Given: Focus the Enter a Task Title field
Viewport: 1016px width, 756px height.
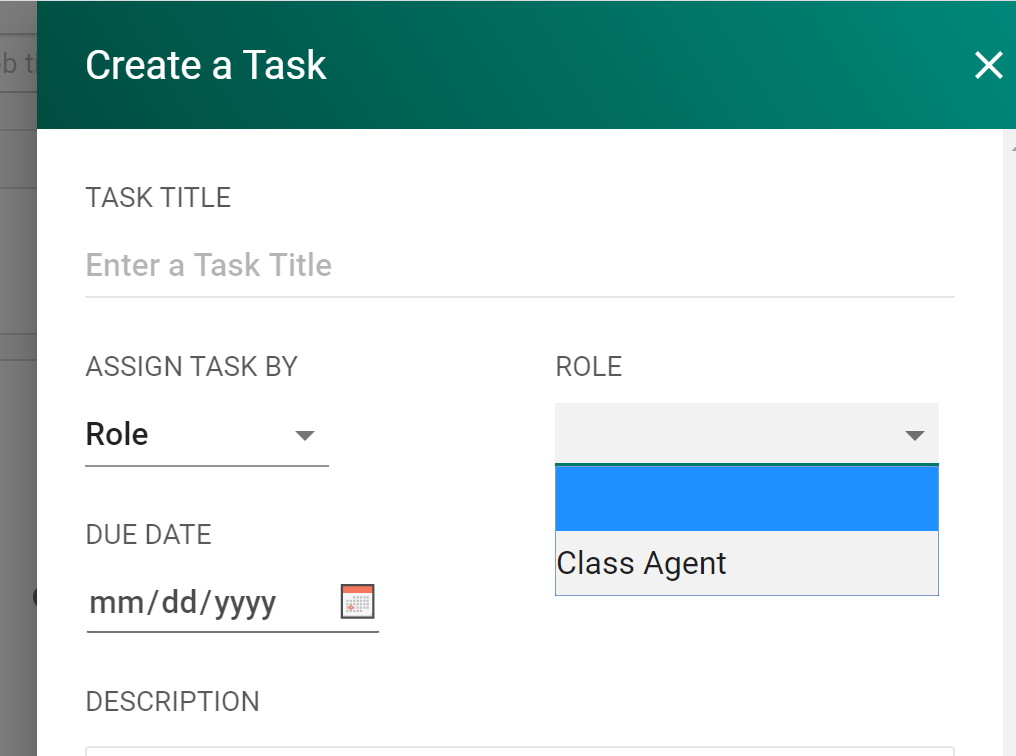Looking at the screenshot, I should (520, 266).
